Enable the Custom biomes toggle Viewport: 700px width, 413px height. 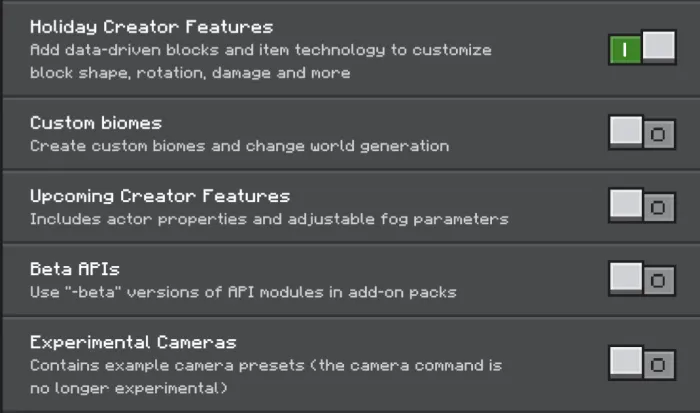(x=642, y=133)
